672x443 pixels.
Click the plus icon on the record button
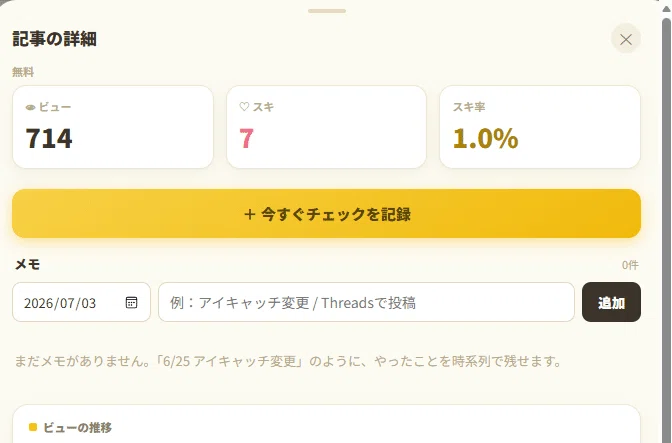point(249,214)
